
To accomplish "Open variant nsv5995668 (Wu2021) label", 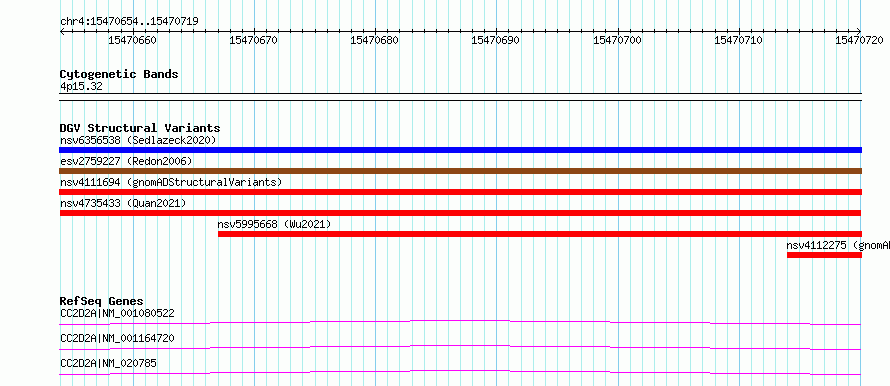I will 274,224.
